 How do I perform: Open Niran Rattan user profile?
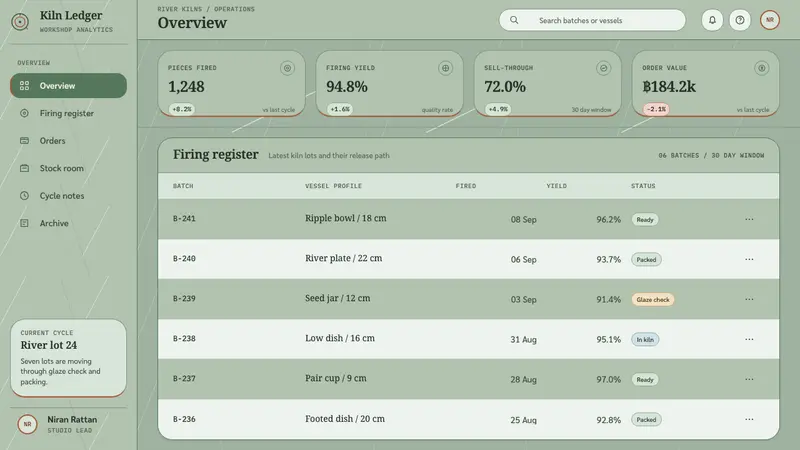(68, 424)
